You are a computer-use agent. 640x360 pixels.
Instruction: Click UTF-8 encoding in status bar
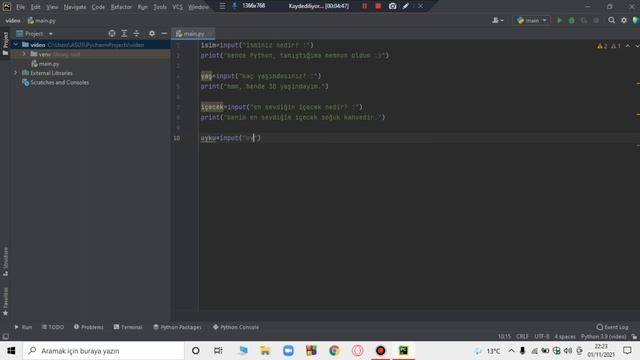pyautogui.click(x=542, y=336)
